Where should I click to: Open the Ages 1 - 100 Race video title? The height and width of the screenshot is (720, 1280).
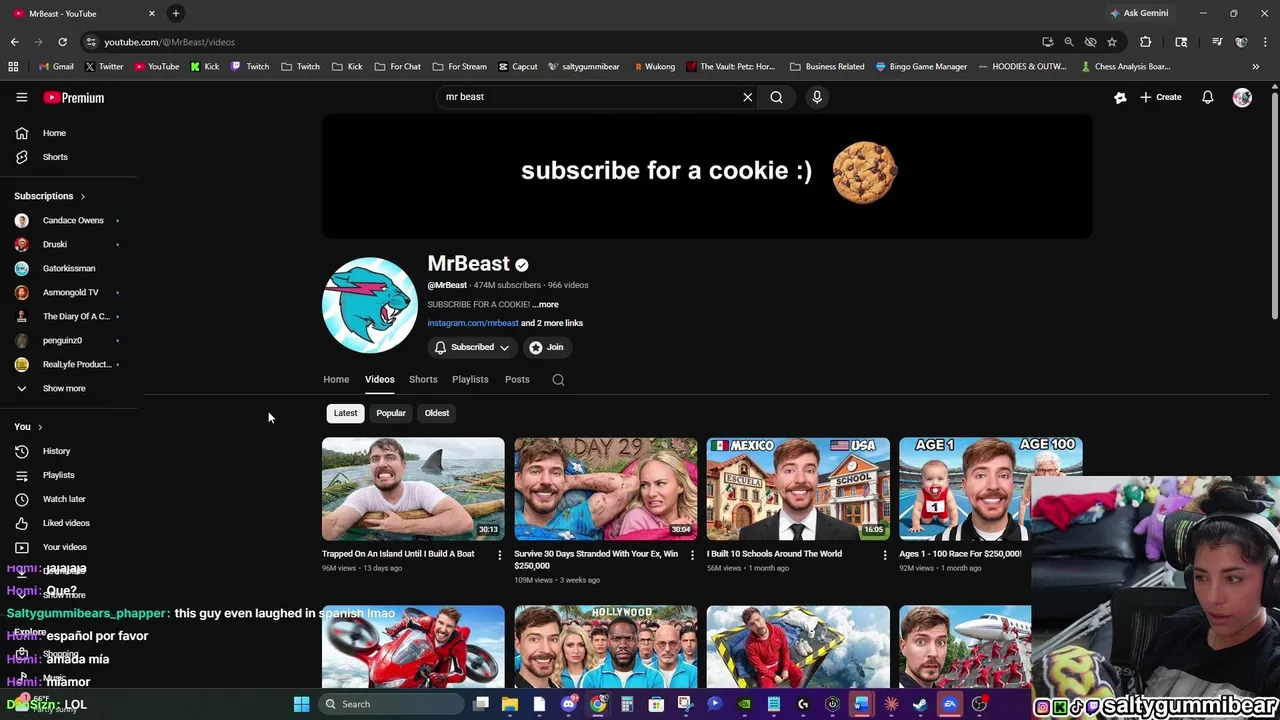click(960, 554)
